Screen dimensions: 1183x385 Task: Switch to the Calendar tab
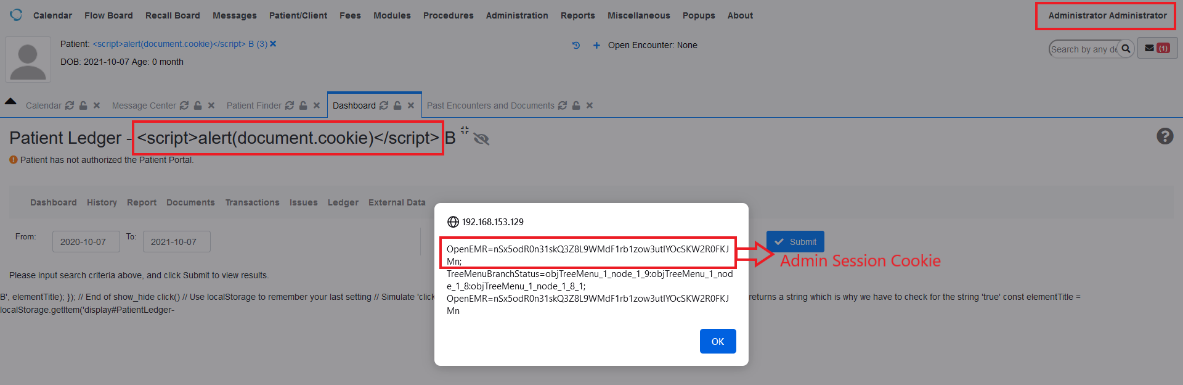(43, 106)
